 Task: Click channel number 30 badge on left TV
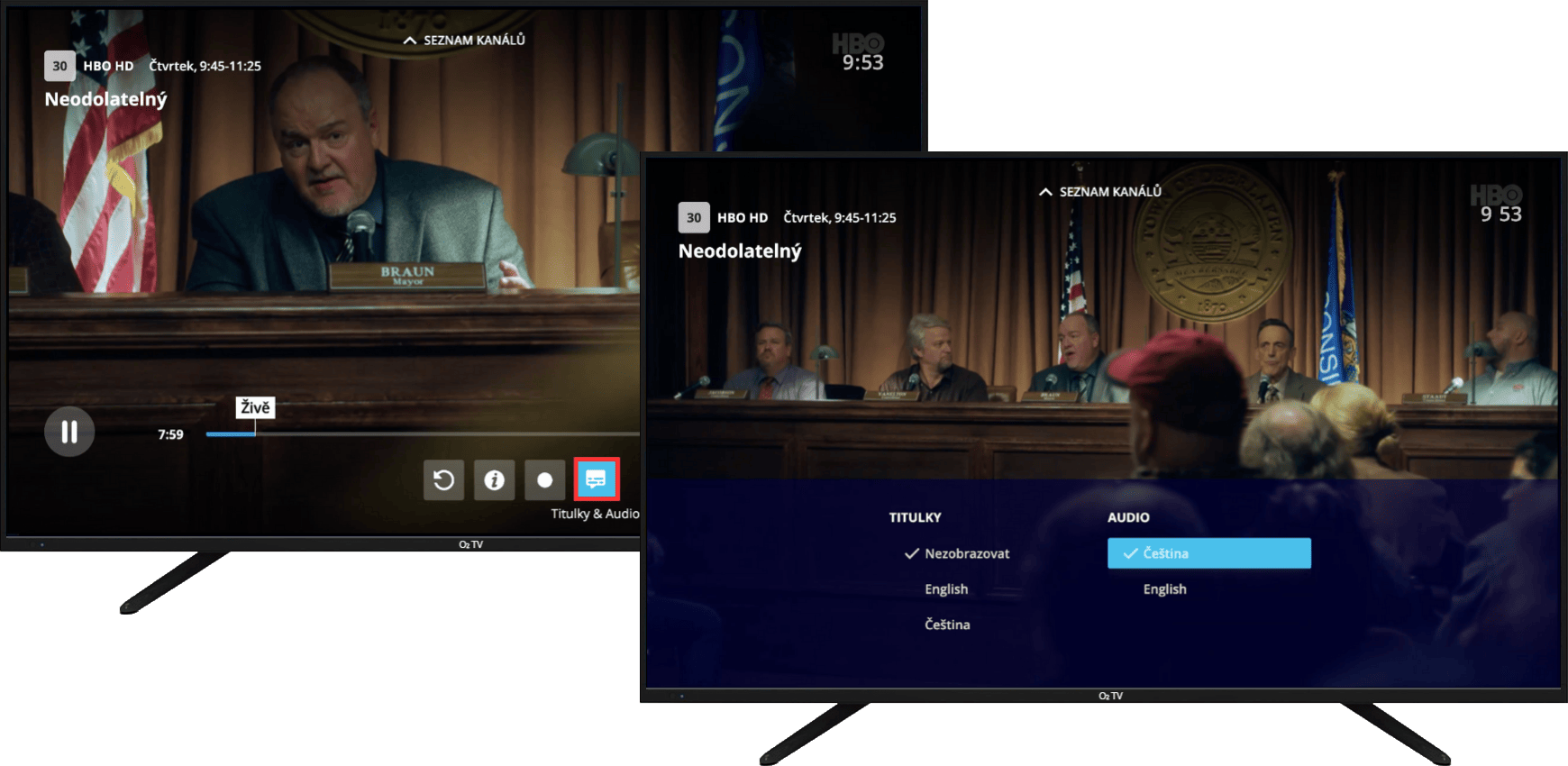pyautogui.click(x=59, y=66)
